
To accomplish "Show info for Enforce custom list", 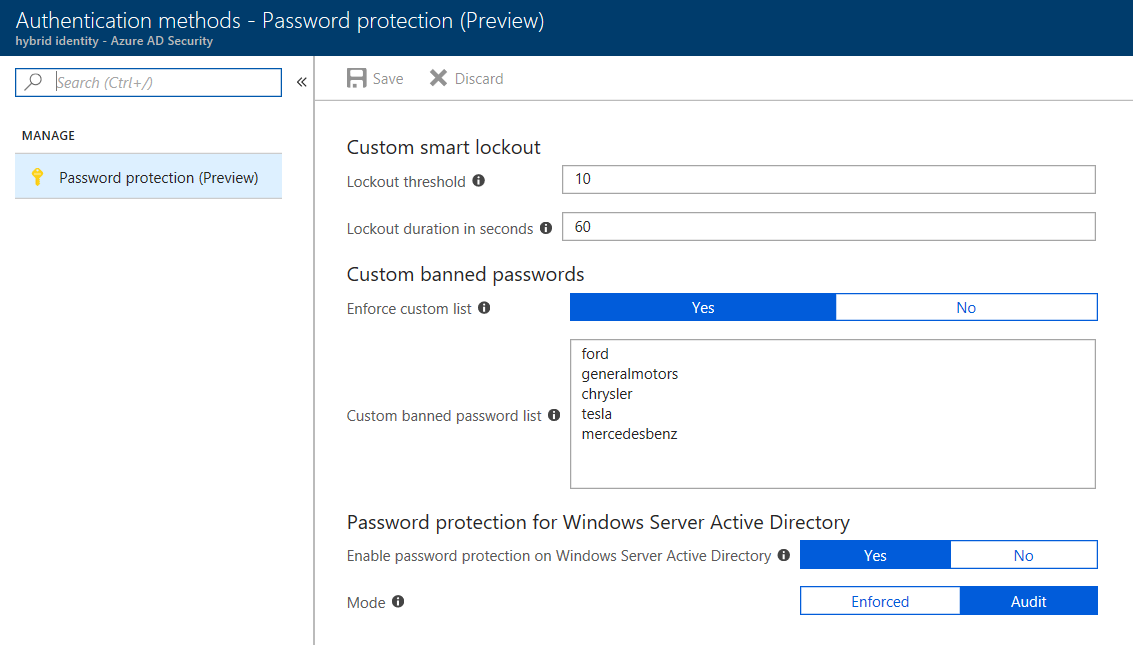I will click(x=484, y=308).
